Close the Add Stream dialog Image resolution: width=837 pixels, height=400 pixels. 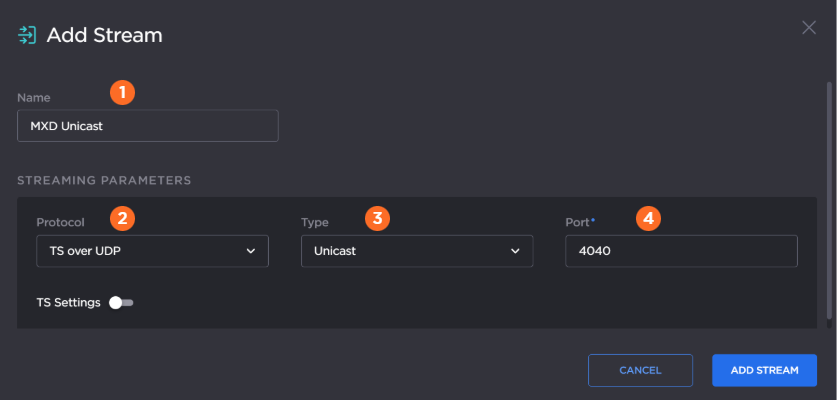(809, 27)
